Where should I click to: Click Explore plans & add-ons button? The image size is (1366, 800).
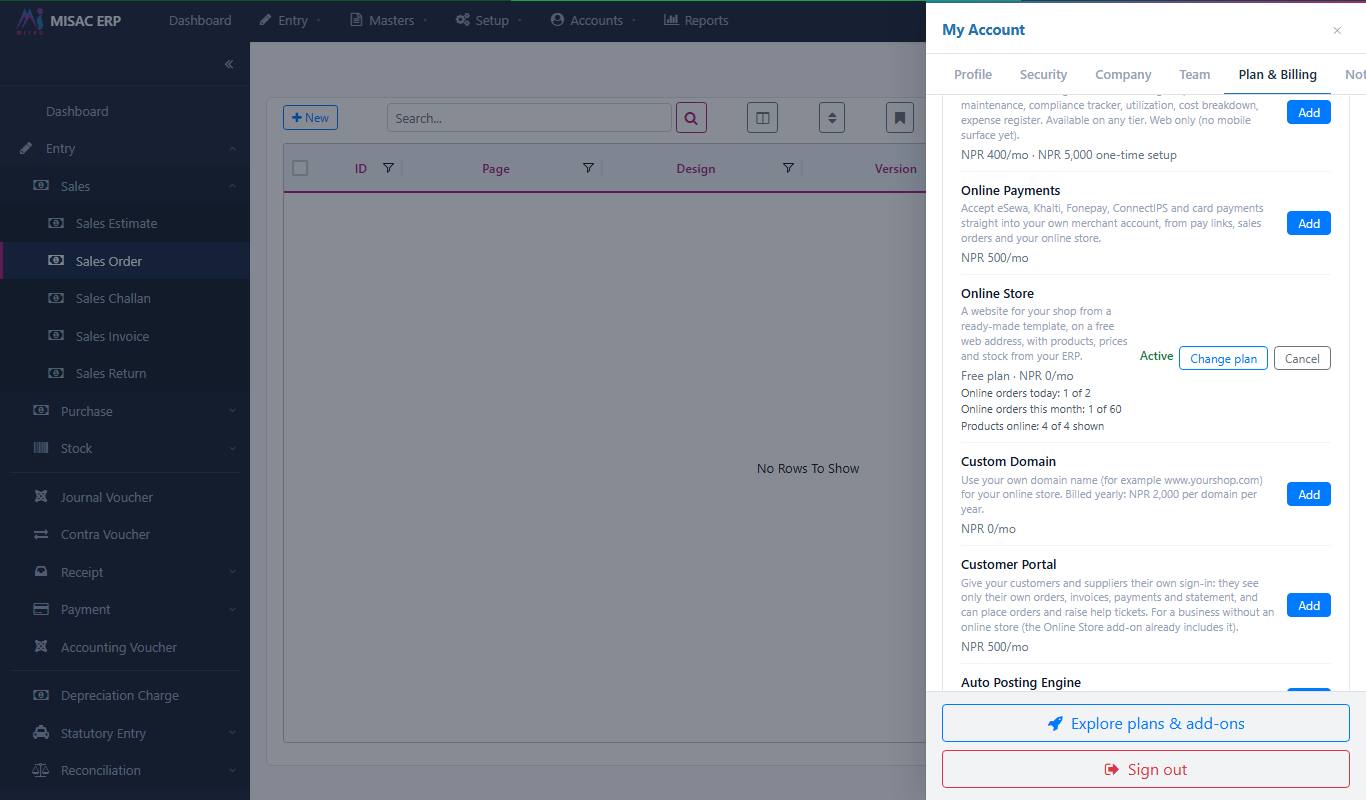tap(1145, 723)
